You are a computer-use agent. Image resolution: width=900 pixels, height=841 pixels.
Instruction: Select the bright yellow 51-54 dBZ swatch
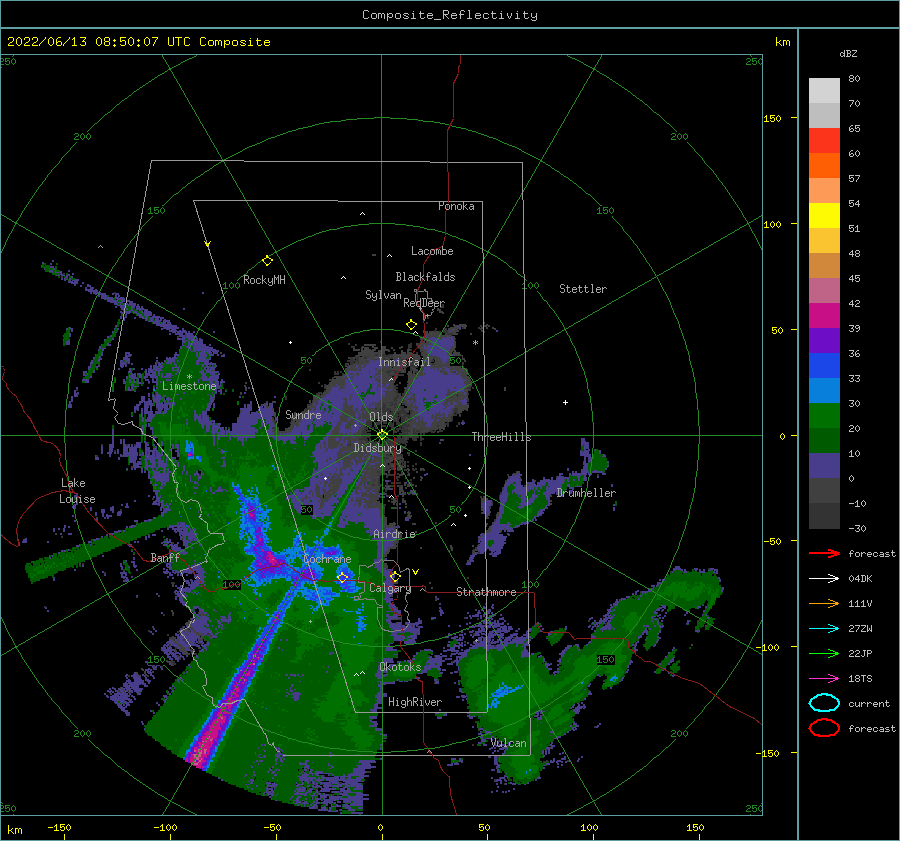tap(824, 215)
